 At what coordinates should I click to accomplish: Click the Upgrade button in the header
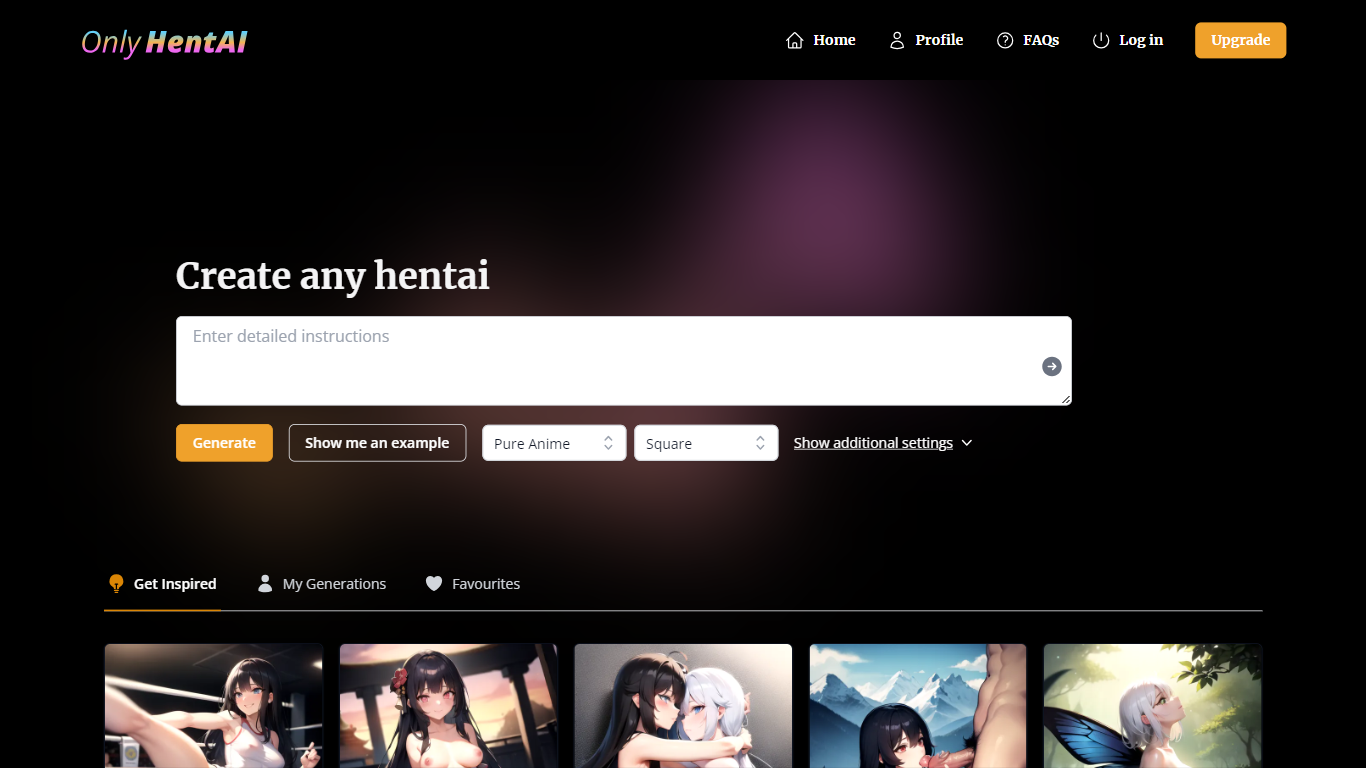(x=1240, y=41)
